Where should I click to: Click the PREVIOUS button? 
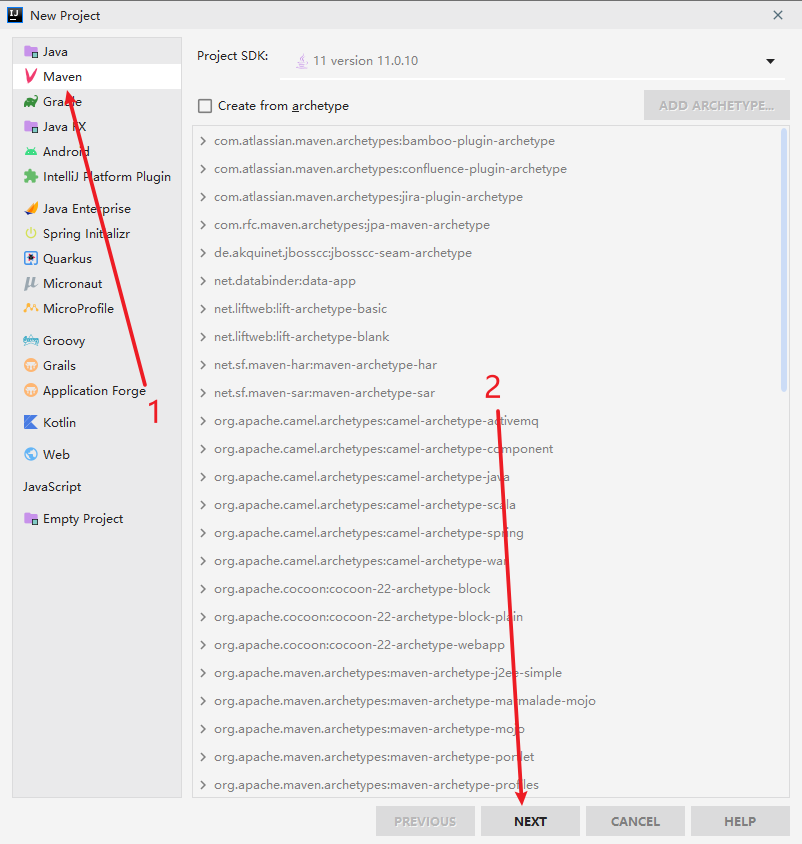[425, 821]
